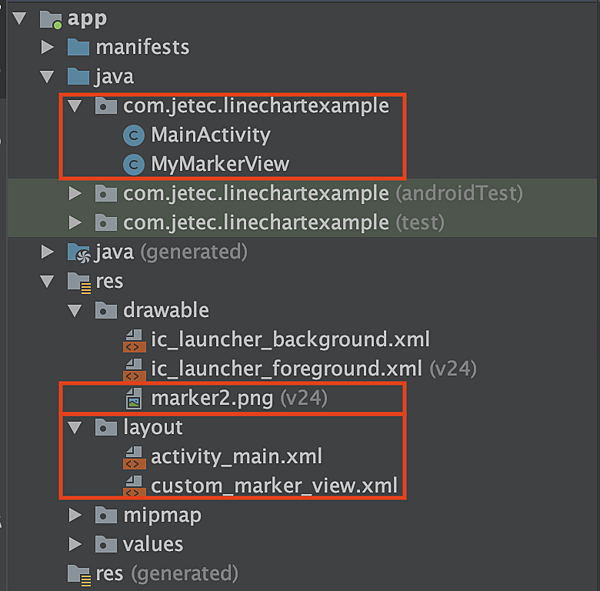The width and height of the screenshot is (600, 591).
Task: Click the java (generated) folder icon
Action: pyautogui.click(x=79, y=253)
